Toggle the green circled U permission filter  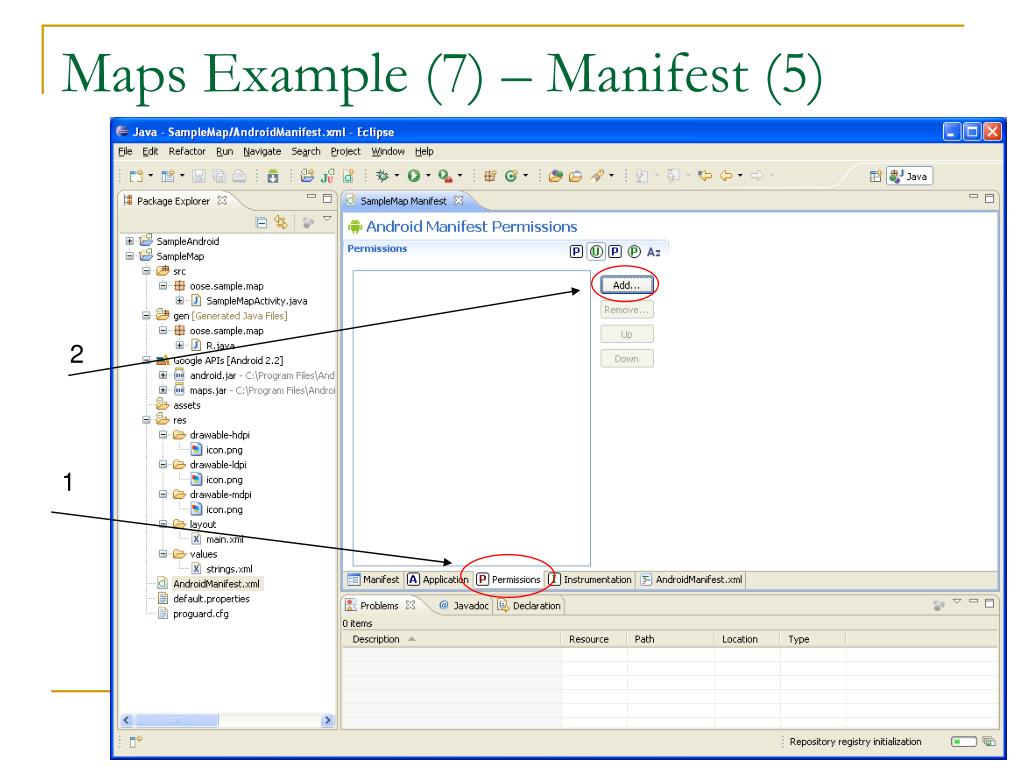596,251
